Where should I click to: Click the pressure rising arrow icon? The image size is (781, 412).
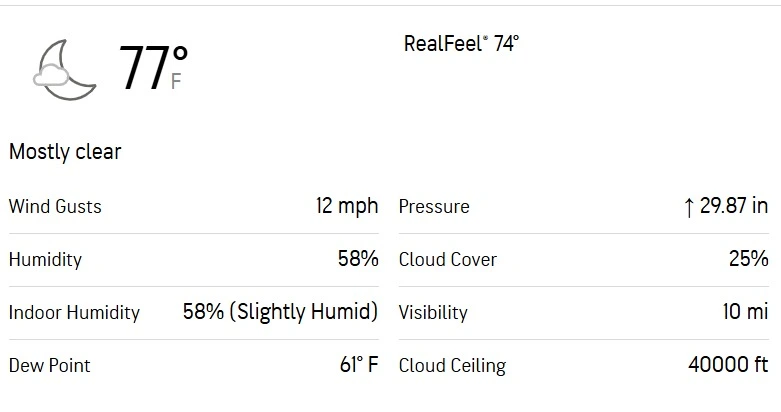(x=688, y=207)
